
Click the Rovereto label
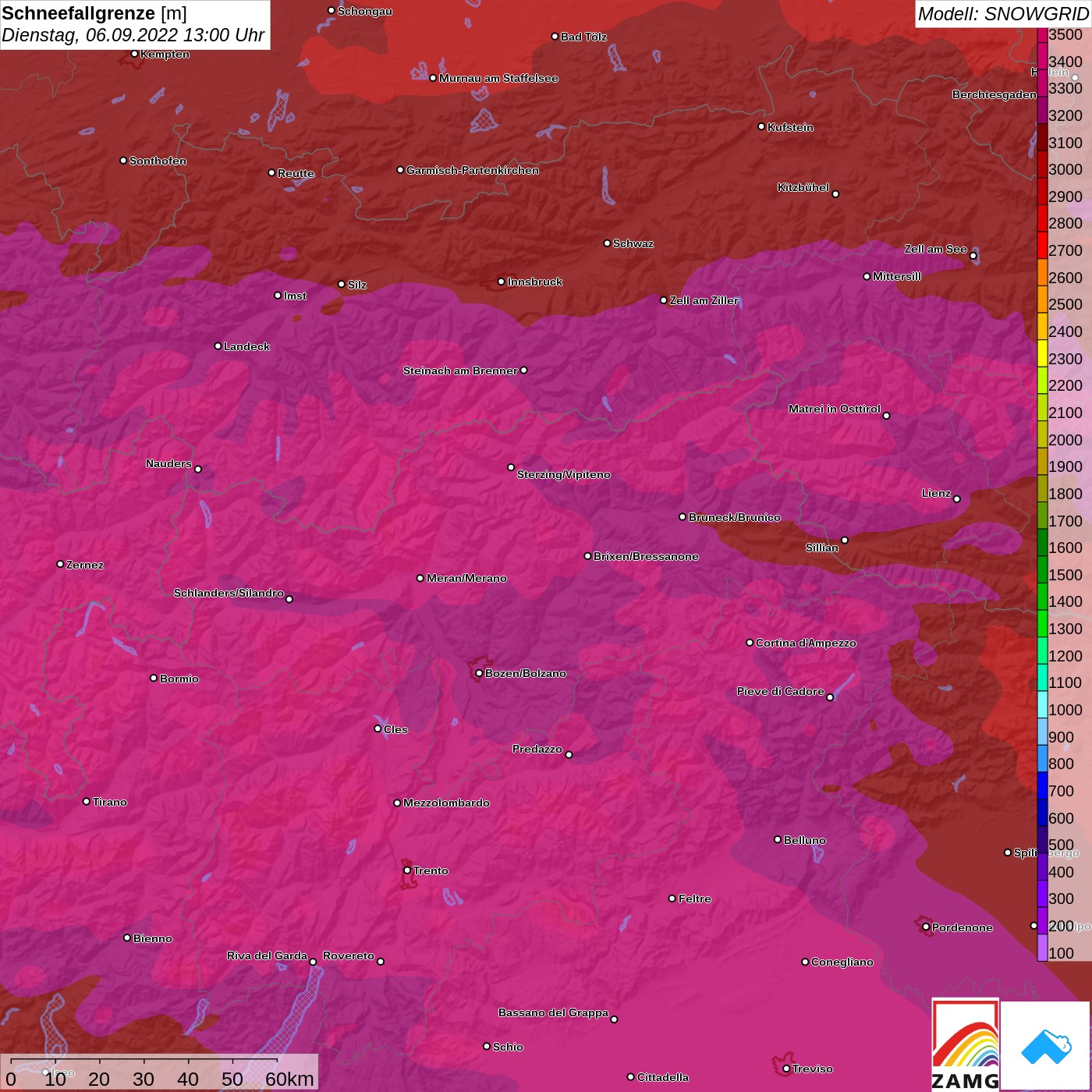349,955
